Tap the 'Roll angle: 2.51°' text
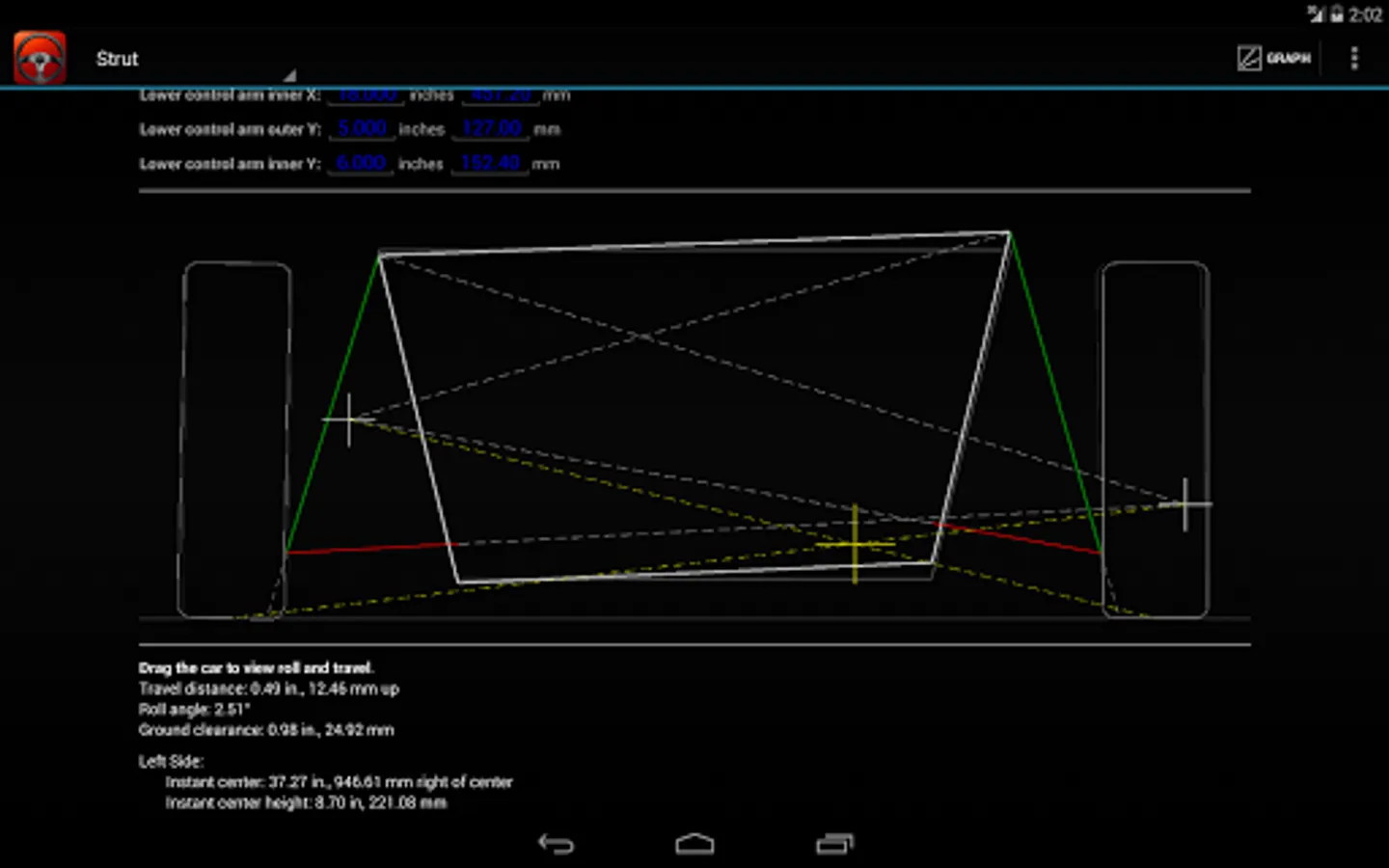This screenshot has height=868, width=1389. (194, 709)
